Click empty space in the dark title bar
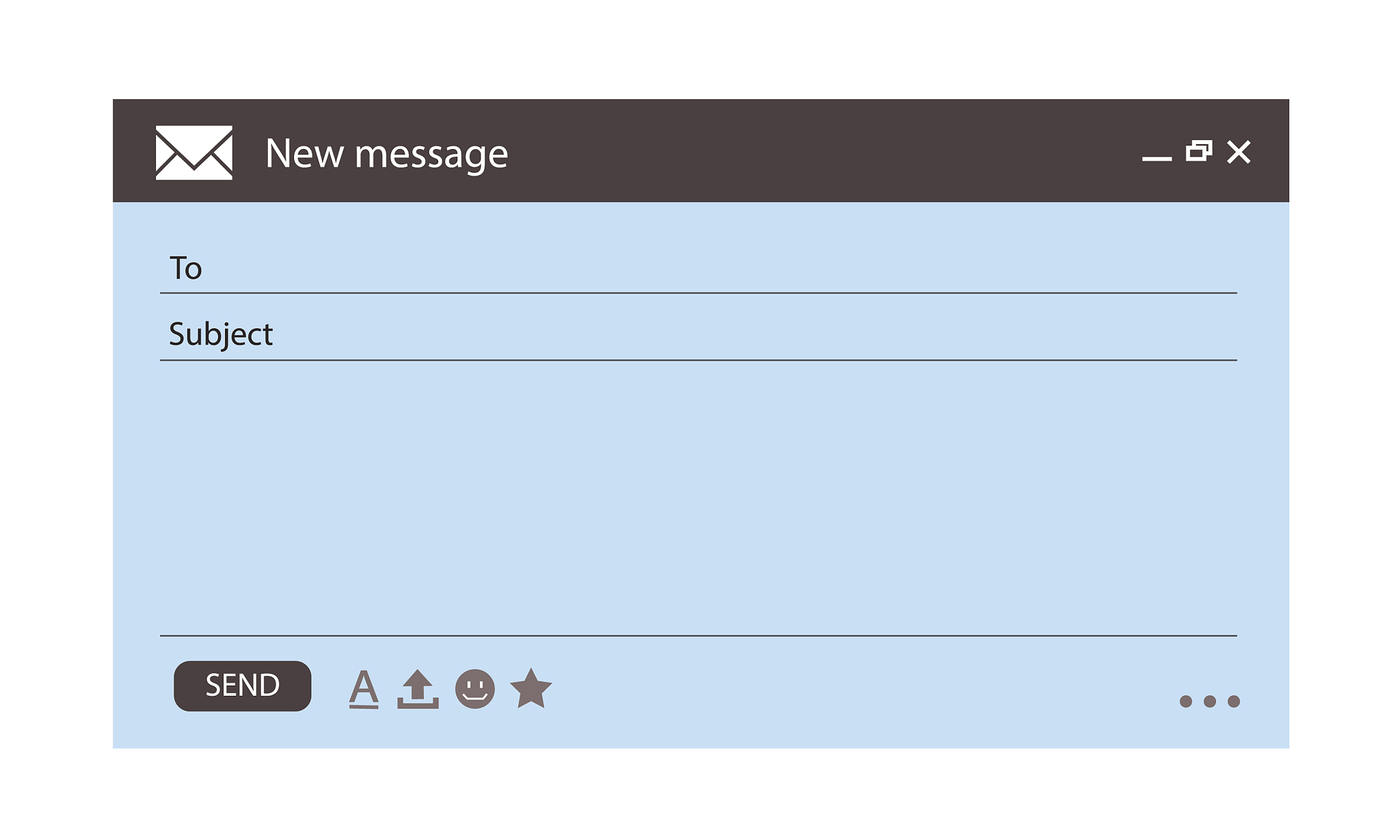This screenshot has height=840, width=1400. (820, 151)
